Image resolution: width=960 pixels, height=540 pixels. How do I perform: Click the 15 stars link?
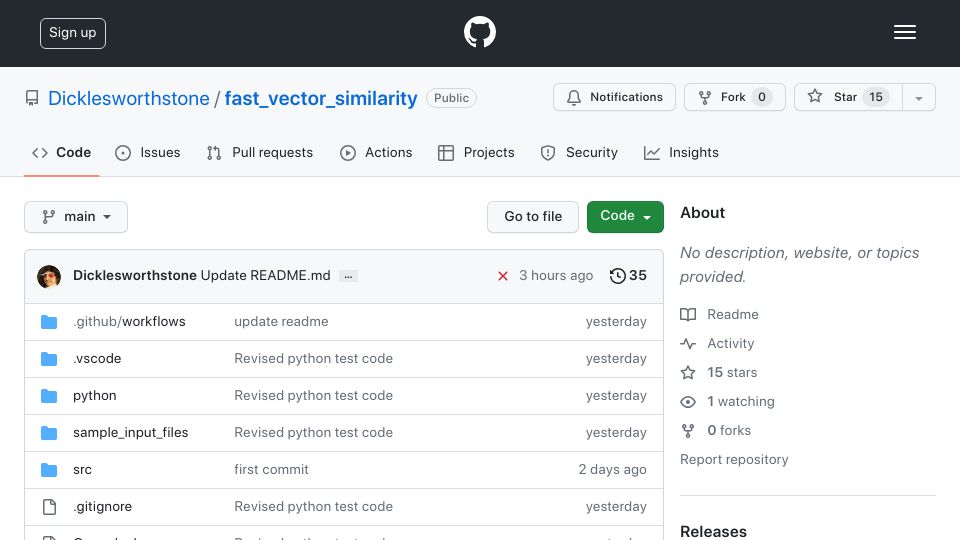pyautogui.click(x=732, y=372)
